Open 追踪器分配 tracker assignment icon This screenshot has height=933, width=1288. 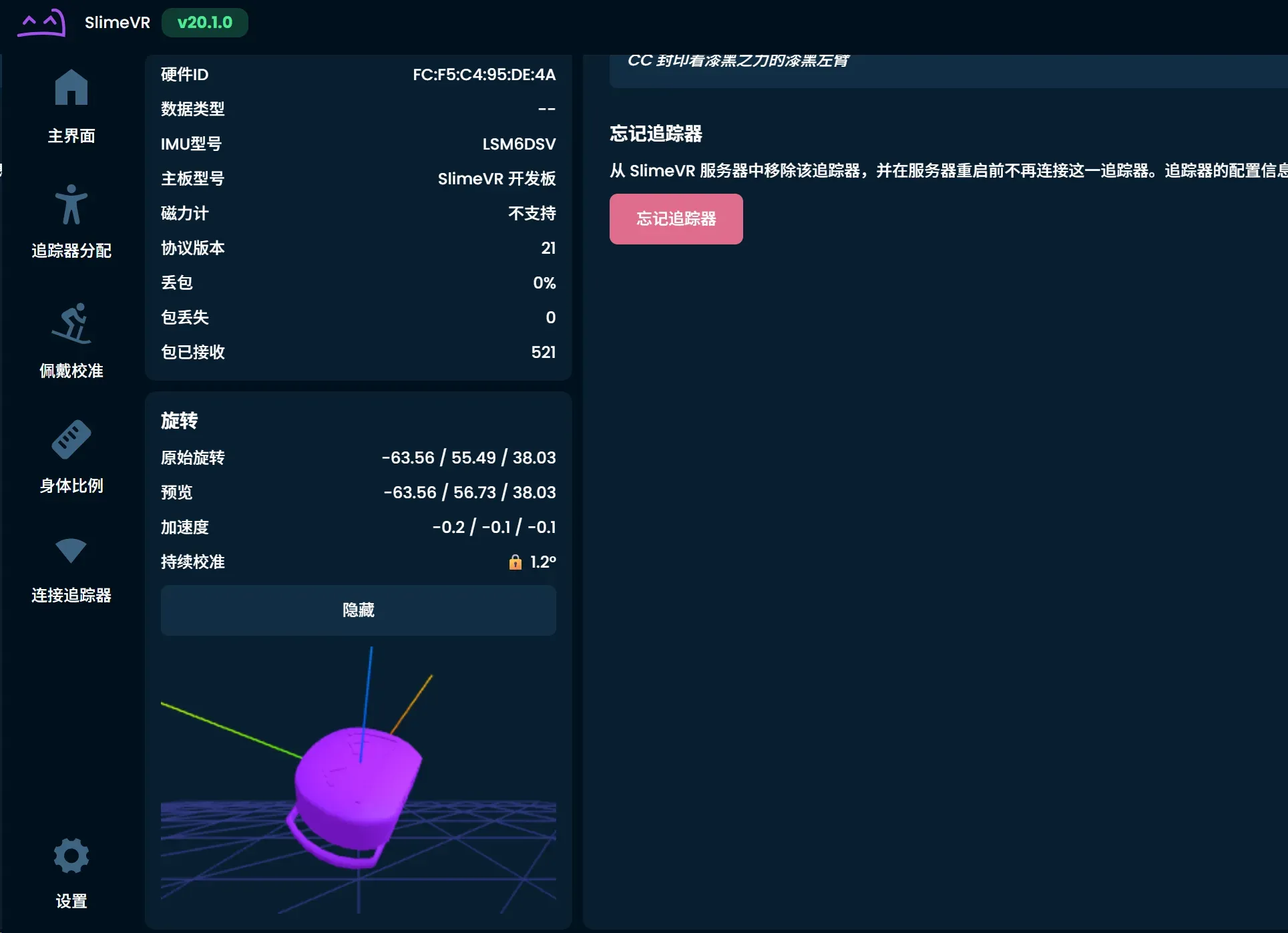tap(71, 204)
